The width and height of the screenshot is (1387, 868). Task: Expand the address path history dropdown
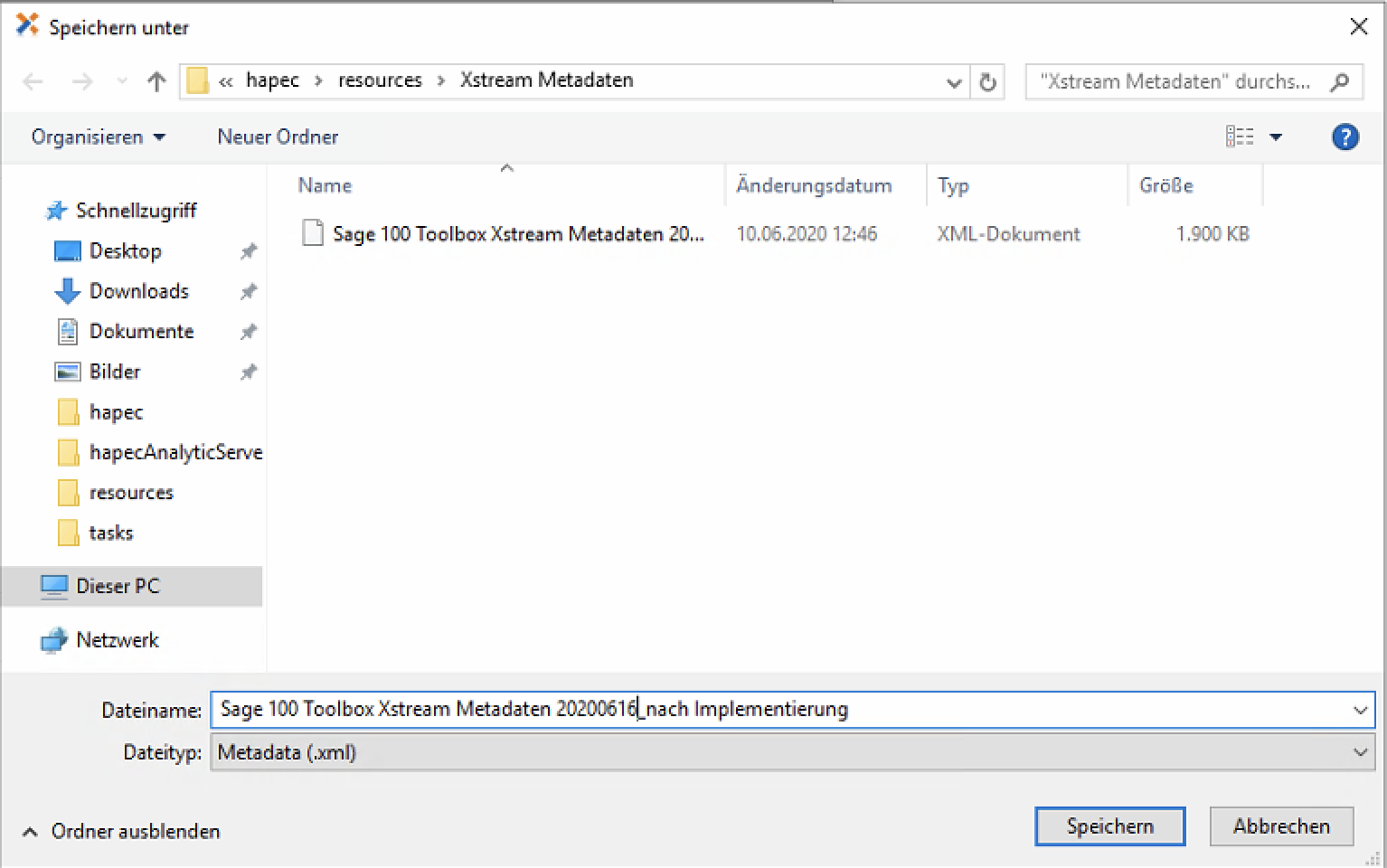953,82
